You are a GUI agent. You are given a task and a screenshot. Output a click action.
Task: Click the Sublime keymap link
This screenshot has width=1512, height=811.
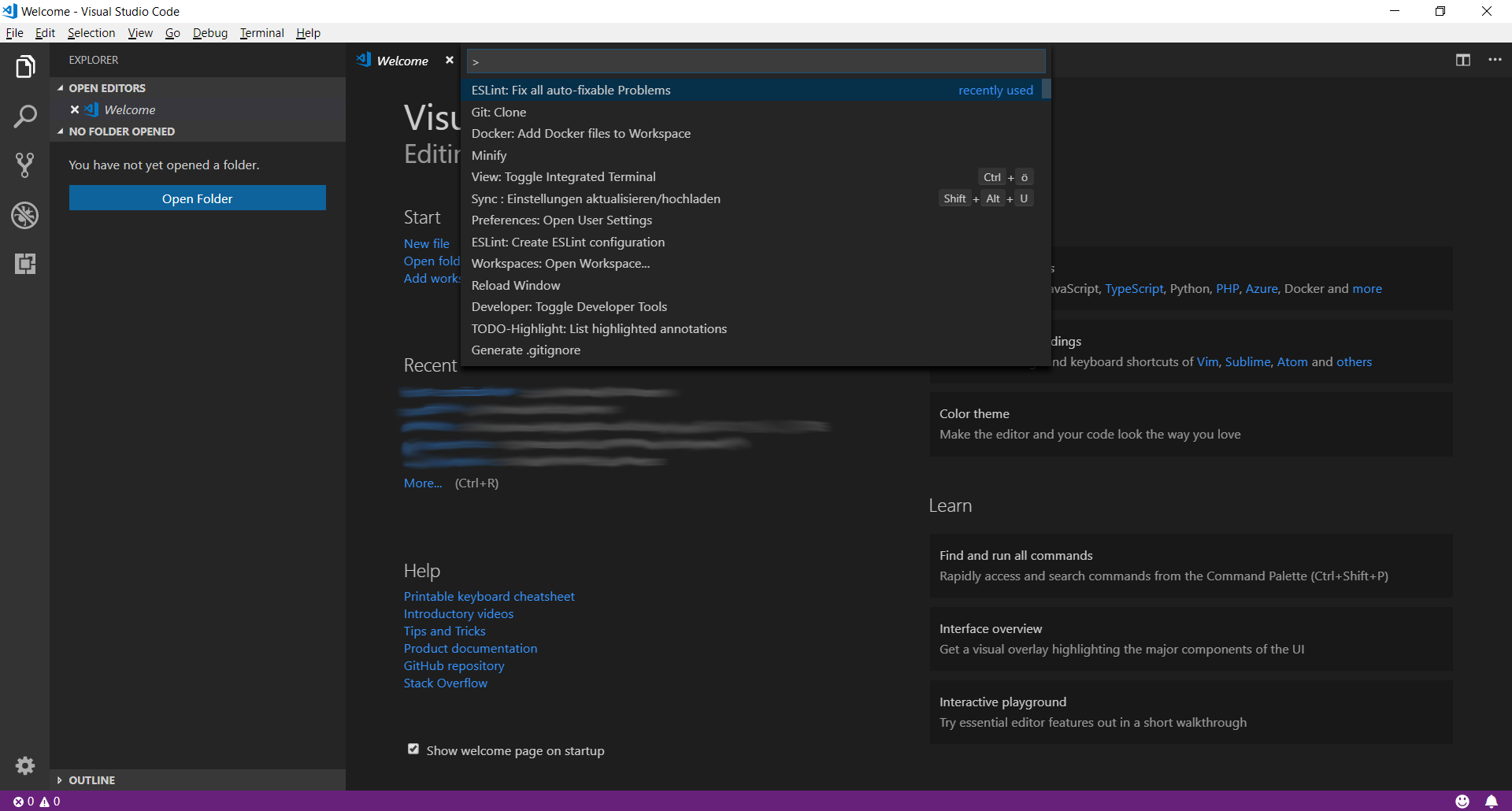click(1247, 362)
